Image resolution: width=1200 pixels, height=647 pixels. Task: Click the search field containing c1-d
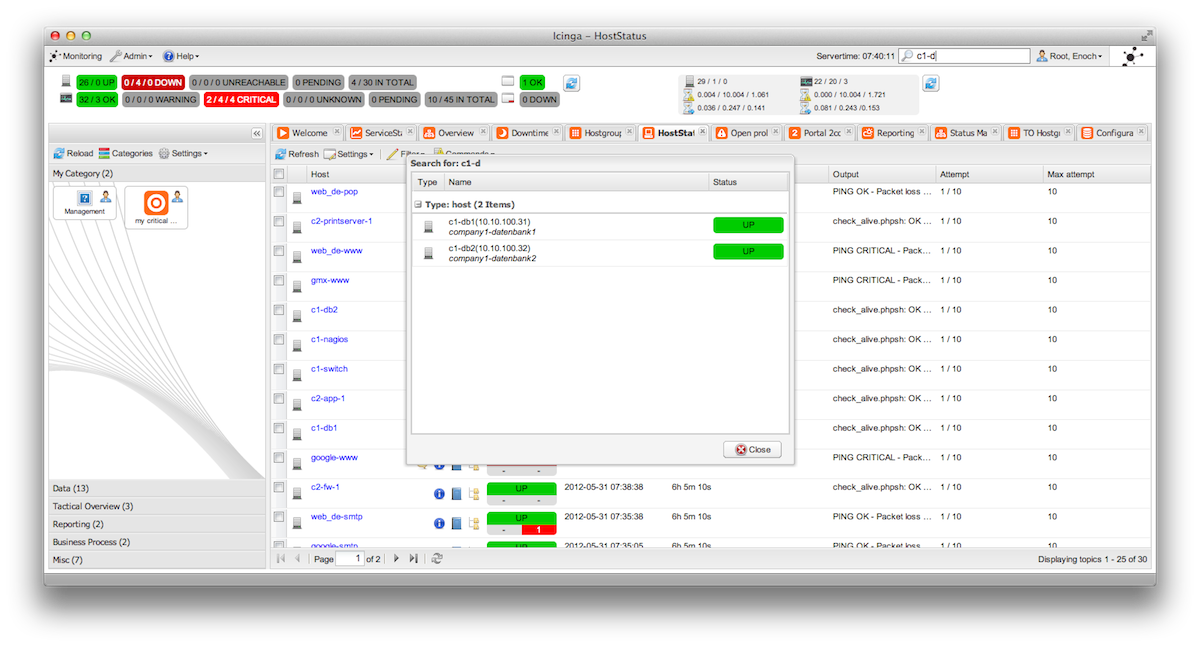[970, 57]
